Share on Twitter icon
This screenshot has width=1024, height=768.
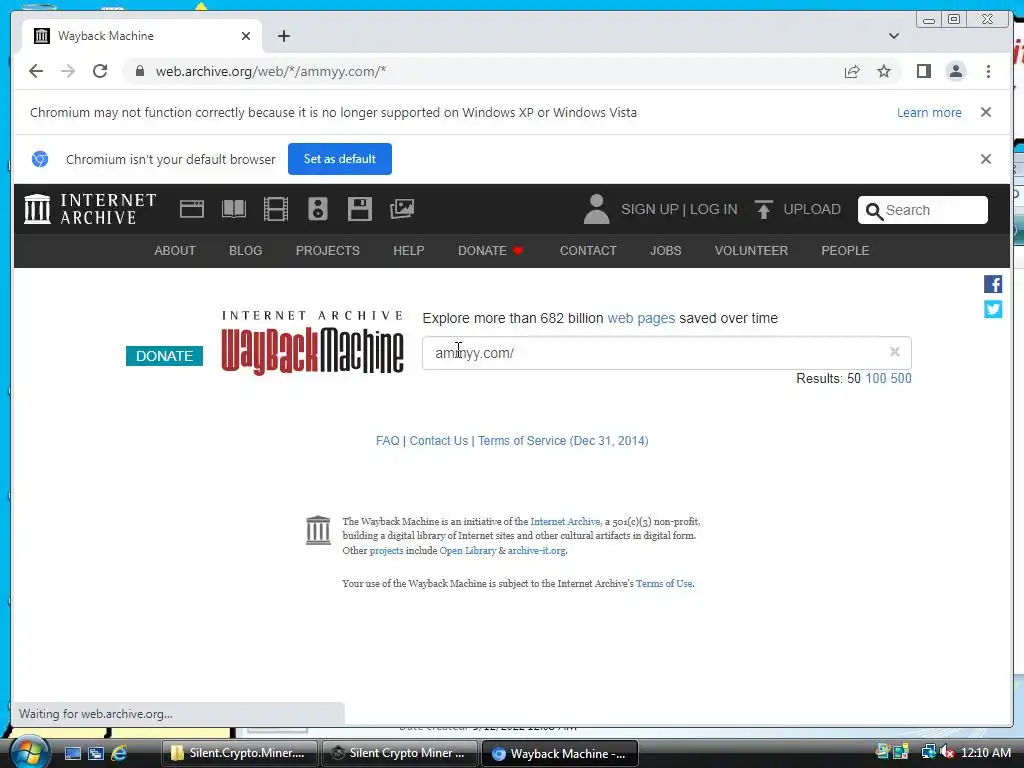click(993, 309)
